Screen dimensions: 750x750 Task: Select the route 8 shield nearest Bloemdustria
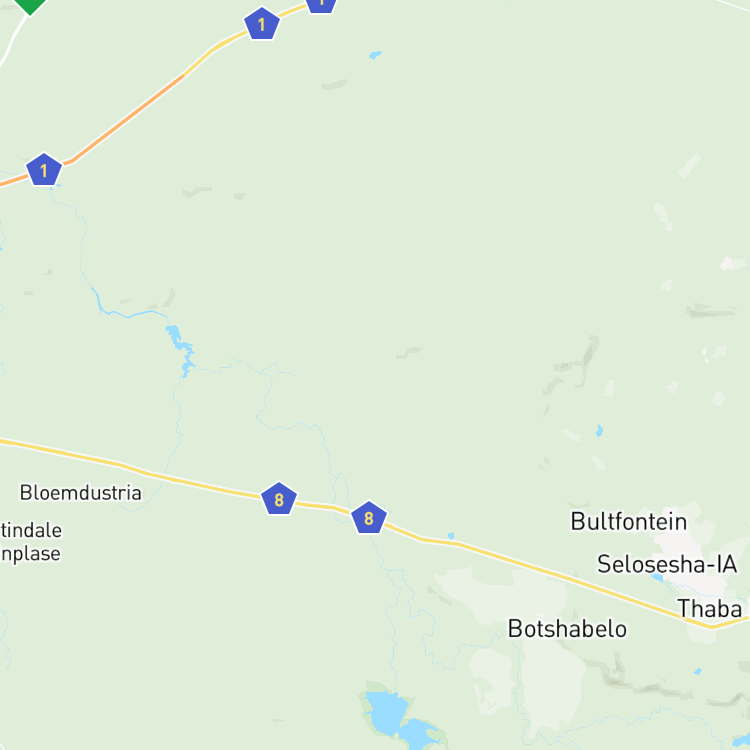click(x=279, y=499)
